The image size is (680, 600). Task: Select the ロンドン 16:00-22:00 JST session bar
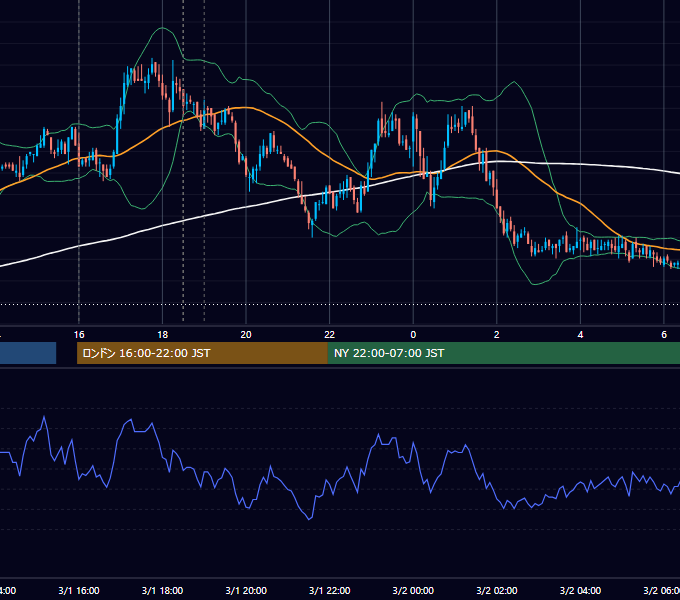pos(202,353)
